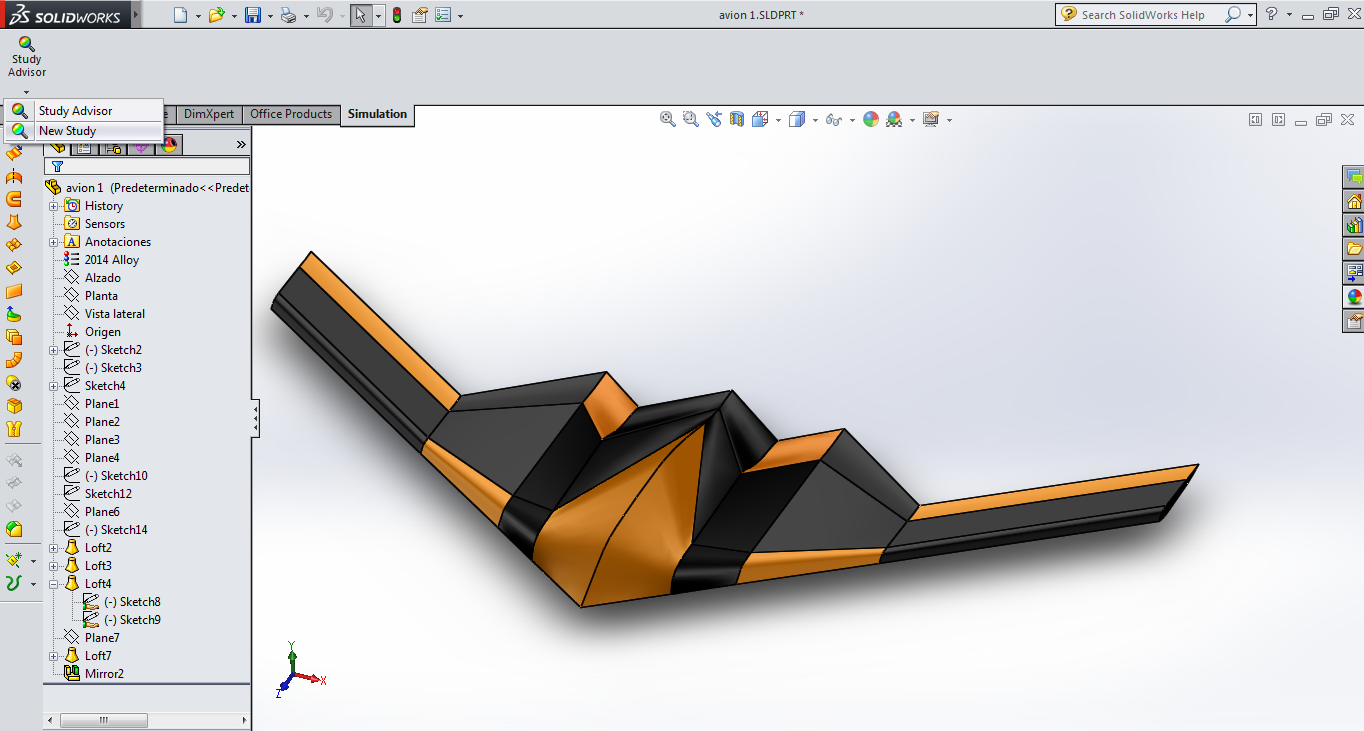This screenshot has width=1364, height=731.
Task: Click the Previous View icon
Action: coord(714,119)
